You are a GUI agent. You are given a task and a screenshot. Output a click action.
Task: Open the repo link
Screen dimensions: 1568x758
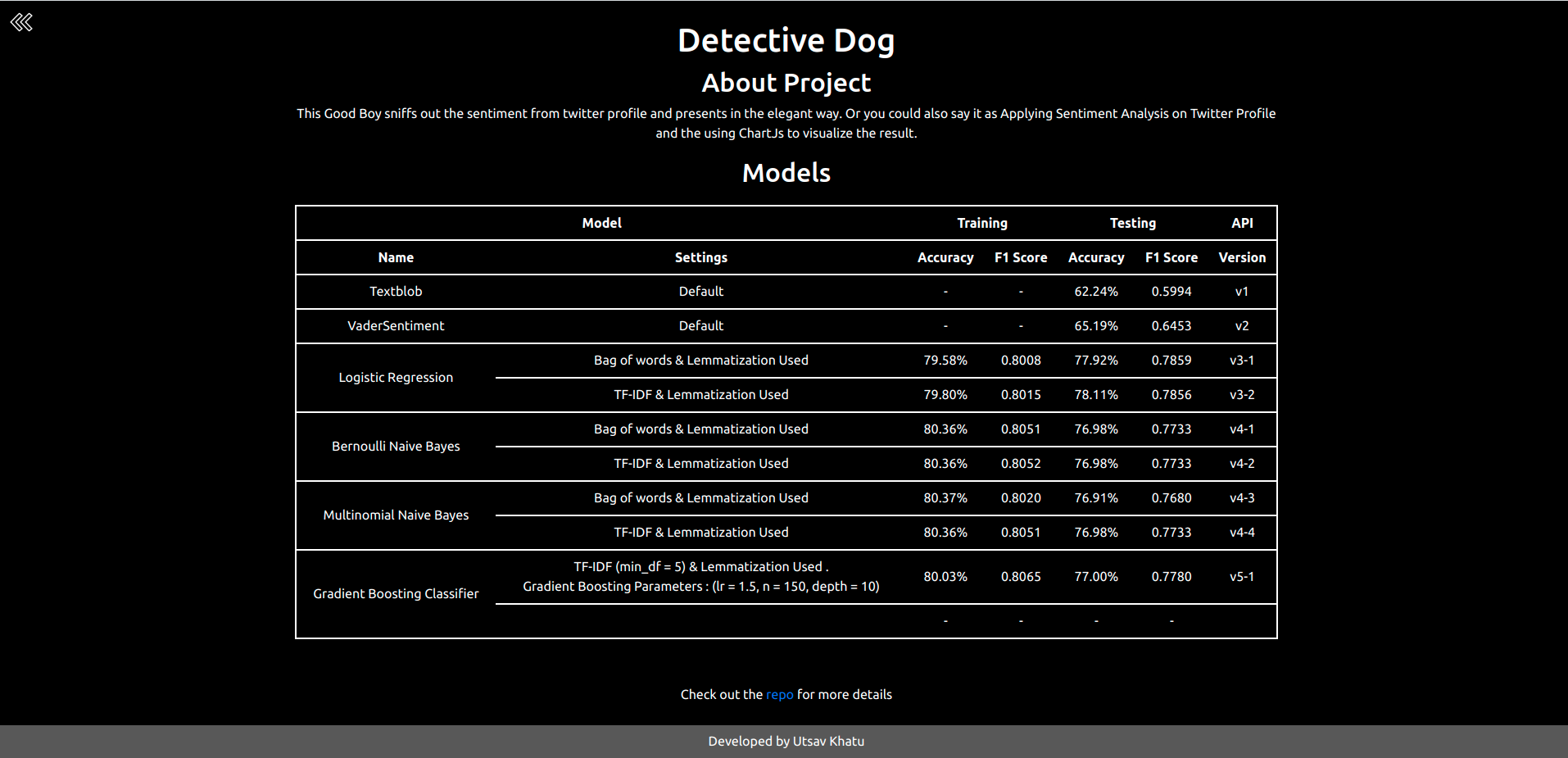779,694
